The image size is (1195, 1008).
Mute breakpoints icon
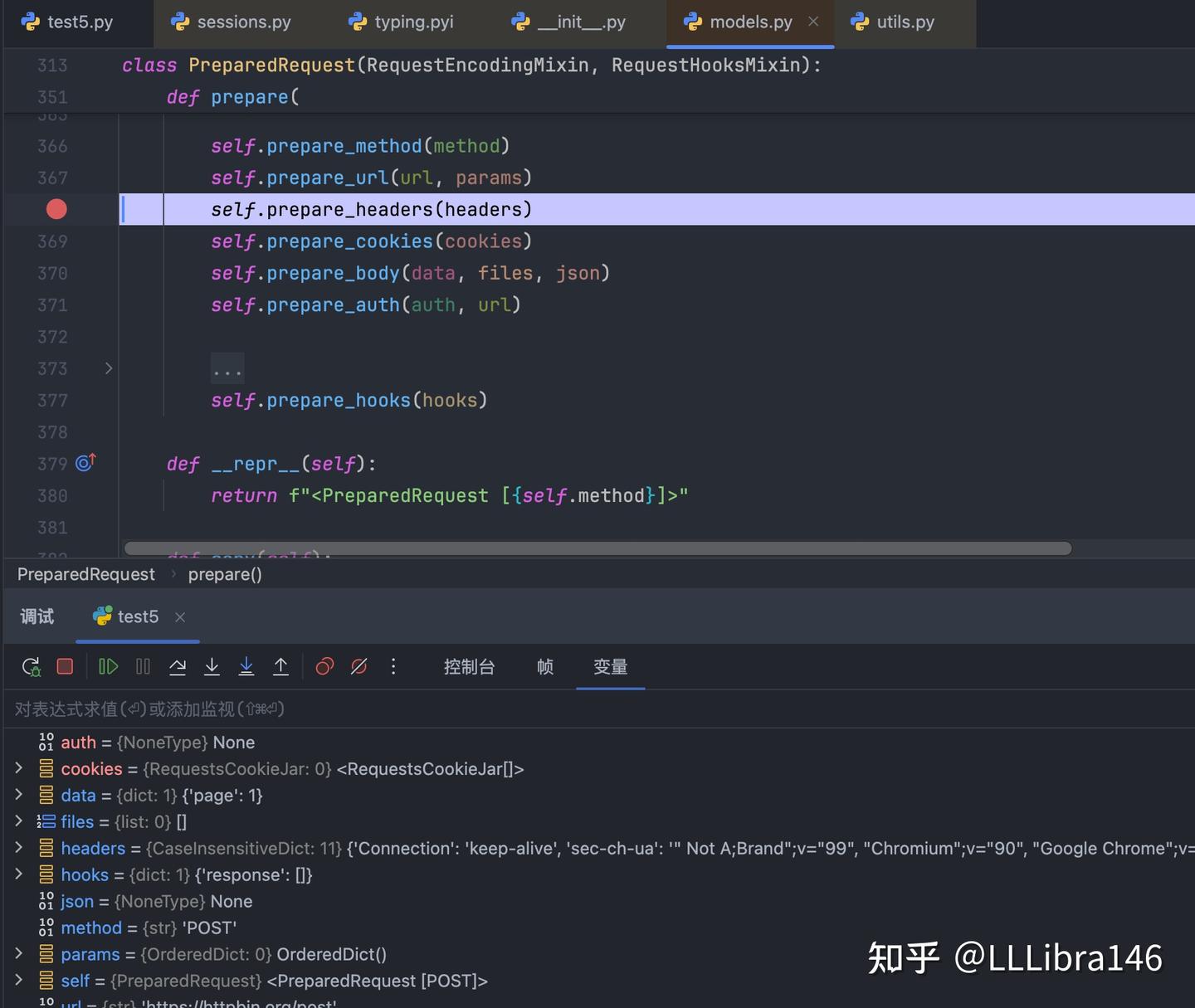click(359, 666)
